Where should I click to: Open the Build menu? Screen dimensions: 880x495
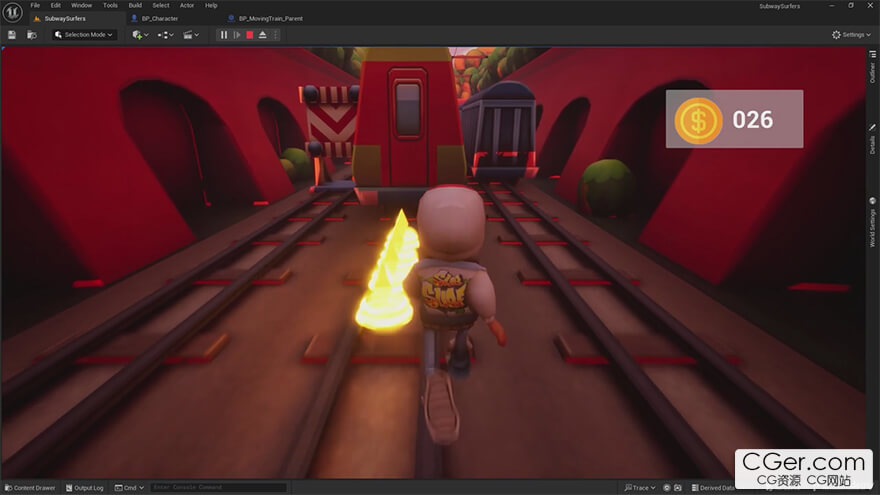tap(135, 5)
